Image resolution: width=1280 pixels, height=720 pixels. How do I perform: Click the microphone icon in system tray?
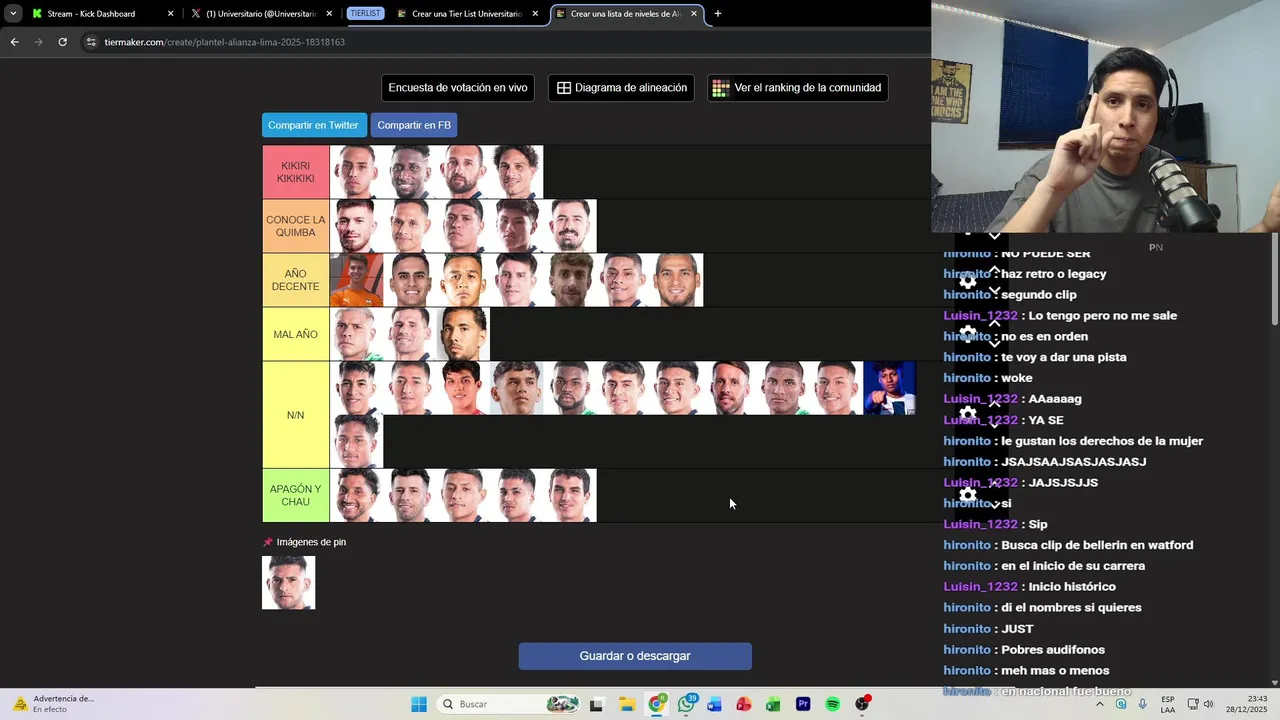pos(1142,704)
